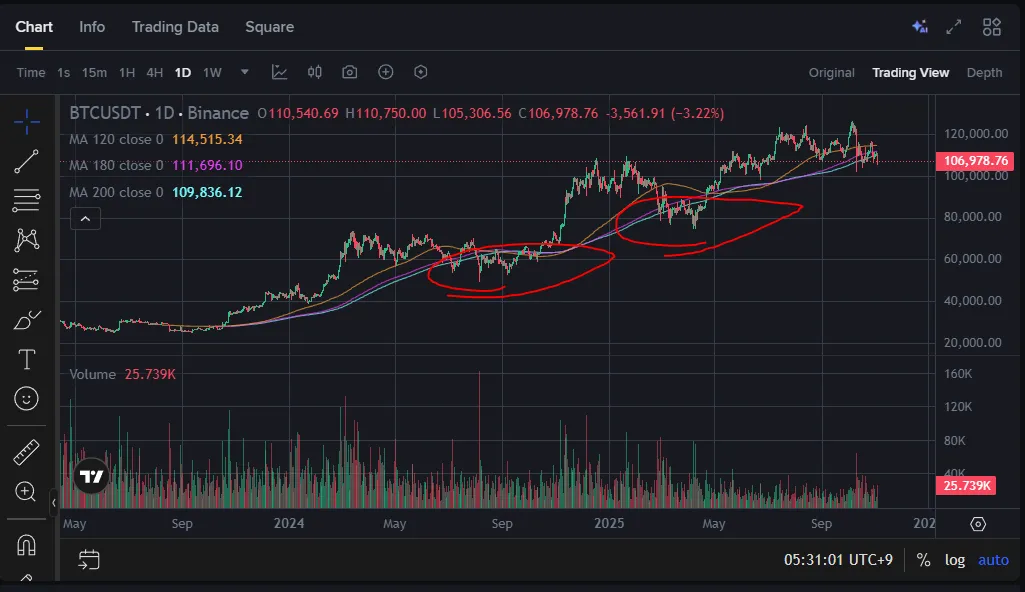
Task: Collapse the left drawing toolbar arrow
Action: pyautogui.click(x=53, y=502)
